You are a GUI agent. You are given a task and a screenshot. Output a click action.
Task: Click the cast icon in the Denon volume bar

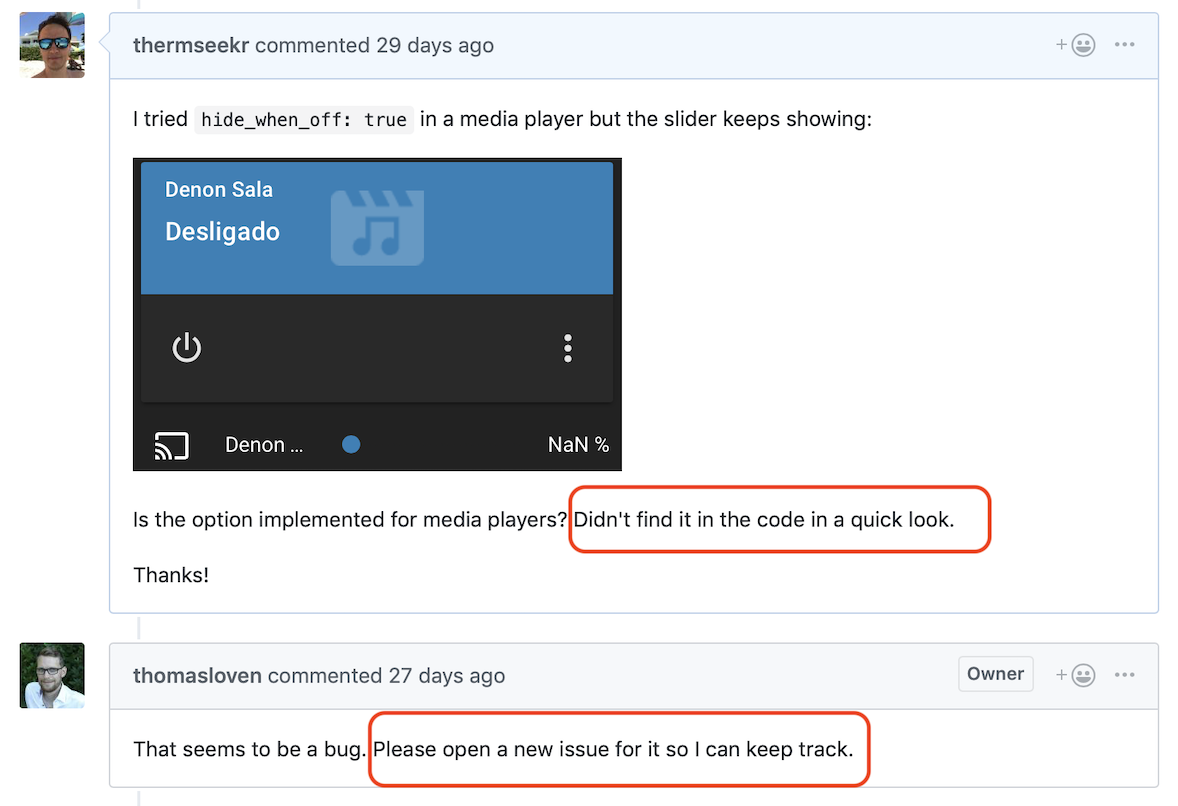point(171,444)
